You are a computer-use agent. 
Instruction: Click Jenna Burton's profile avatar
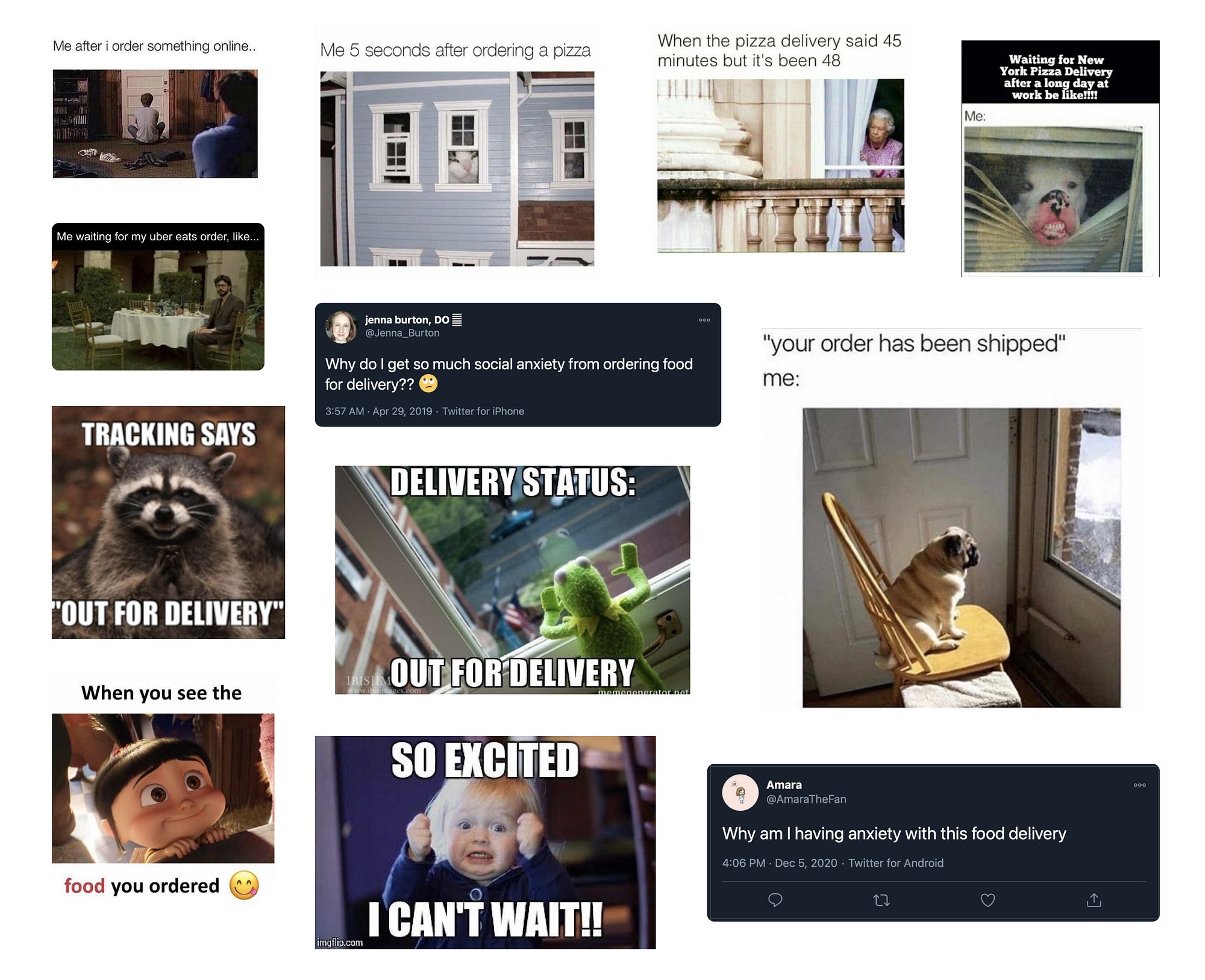coord(342,327)
